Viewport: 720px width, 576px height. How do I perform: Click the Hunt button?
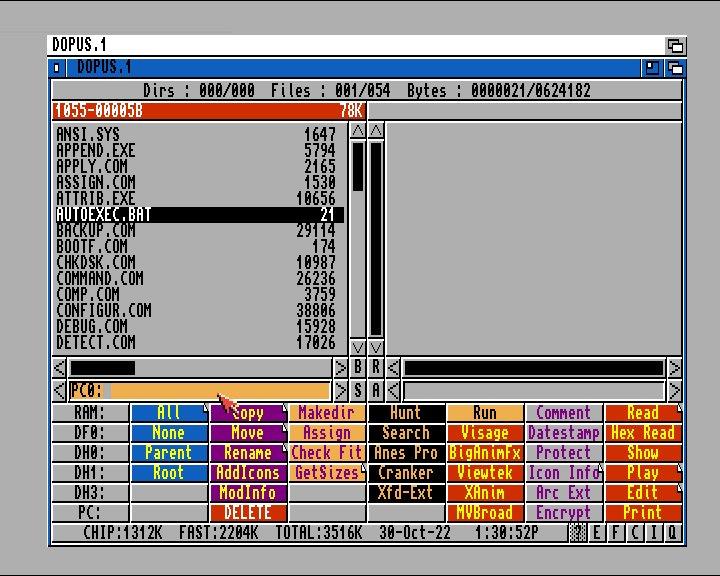[x=406, y=412]
